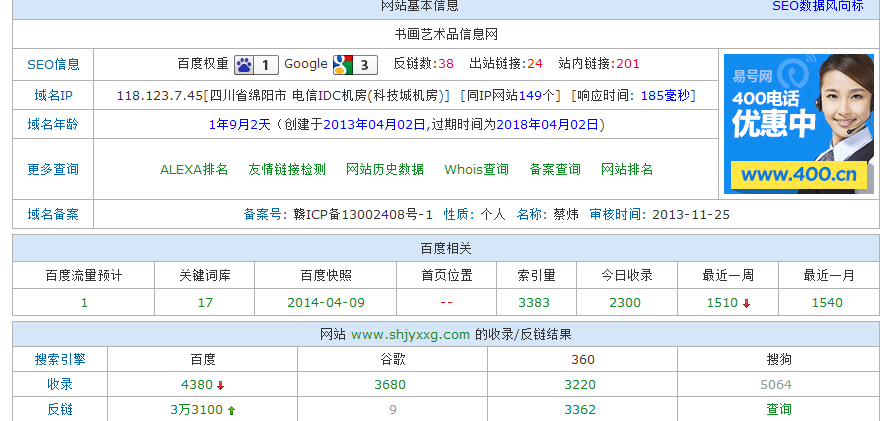Click red down arrow beside 4380
This screenshot has height=421, width=885.
[220, 385]
